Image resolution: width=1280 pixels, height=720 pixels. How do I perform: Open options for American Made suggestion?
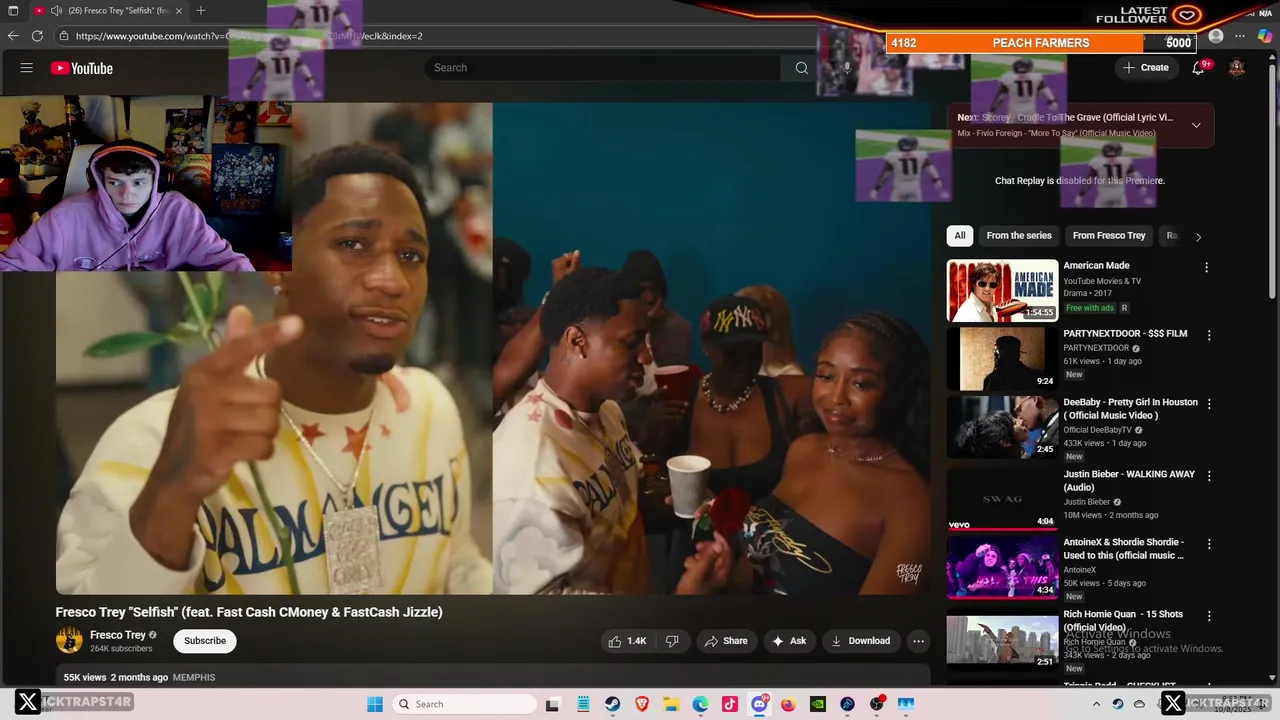point(1206,268)
